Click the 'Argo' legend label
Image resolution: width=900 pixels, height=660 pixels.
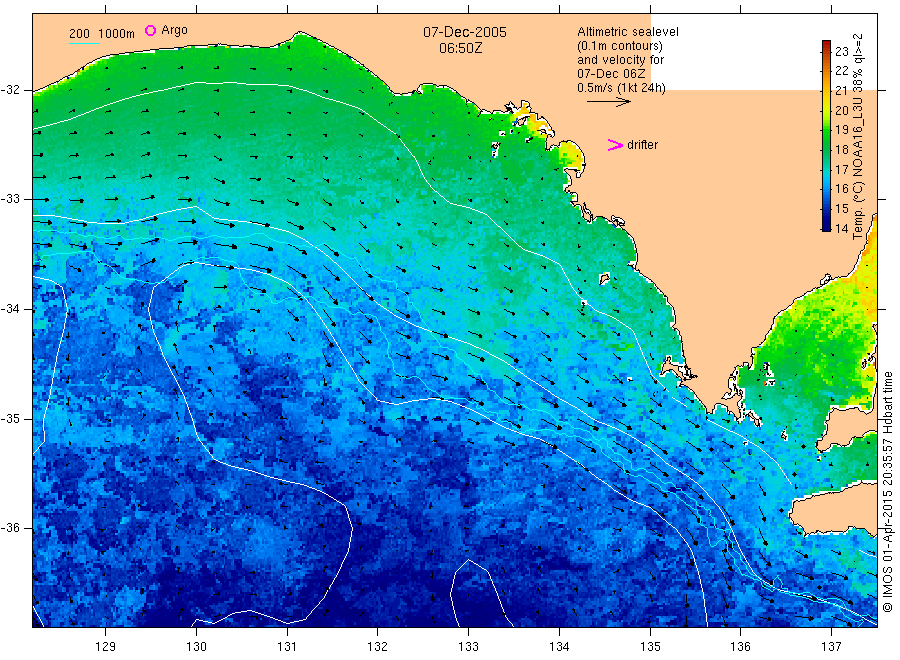174,30
